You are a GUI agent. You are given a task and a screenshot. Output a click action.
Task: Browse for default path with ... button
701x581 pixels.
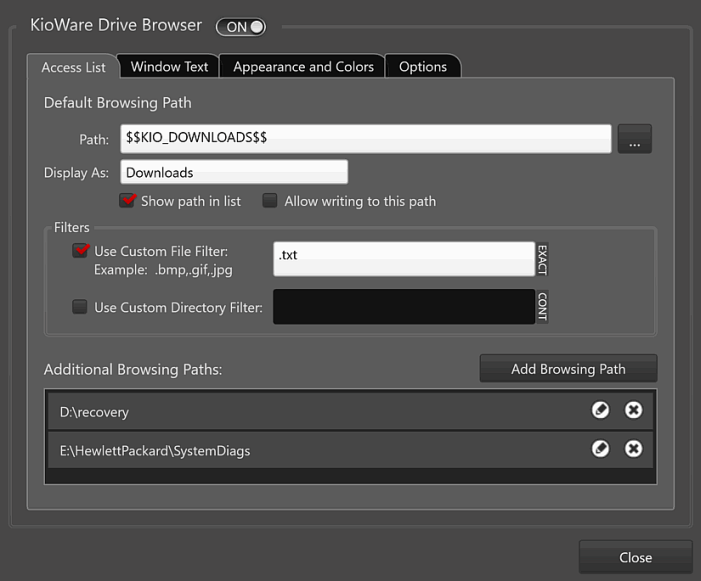tap(634, 139)
